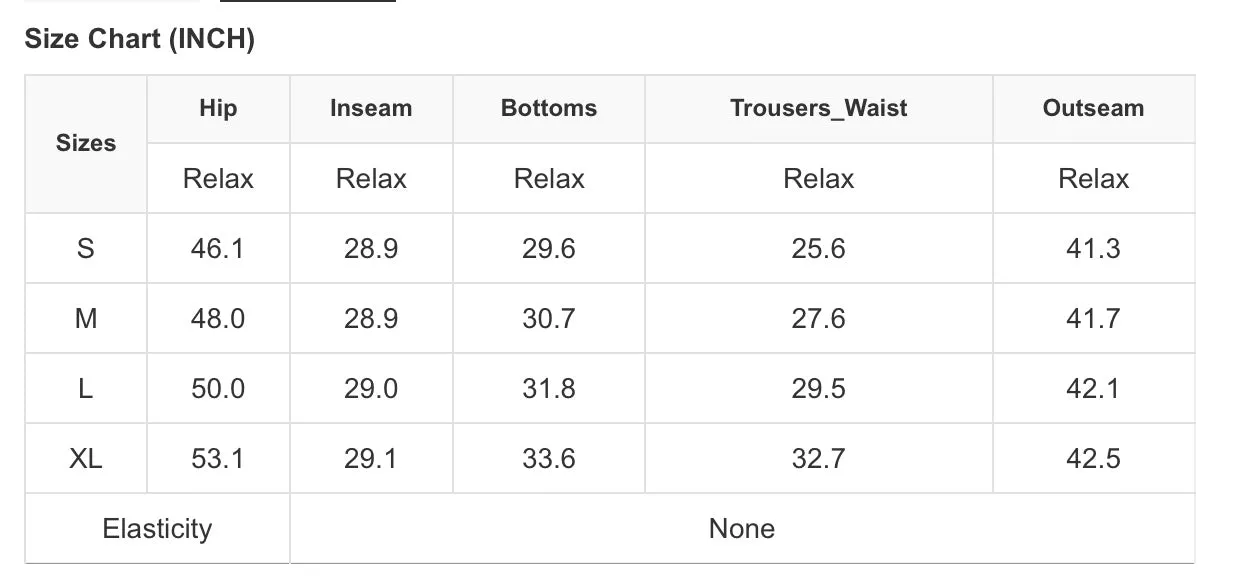The image size is (1238, 588).
Task: Select the Outseam column header
Action: pyautogui.click(x=1093, y=108)
